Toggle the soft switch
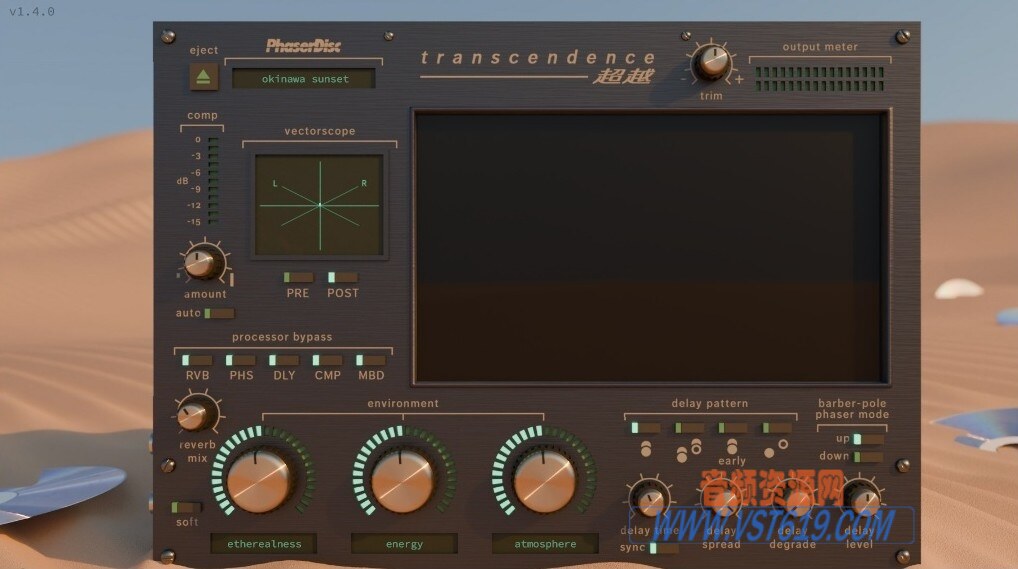1018x569 pixels. pyautogui.click(x=186, y=507)
